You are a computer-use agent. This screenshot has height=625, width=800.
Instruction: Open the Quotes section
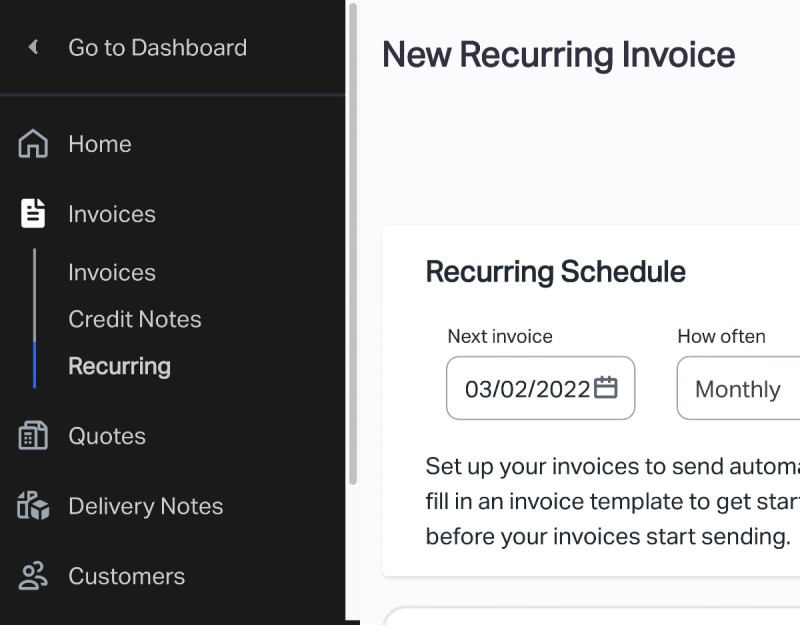click(106, 436)
